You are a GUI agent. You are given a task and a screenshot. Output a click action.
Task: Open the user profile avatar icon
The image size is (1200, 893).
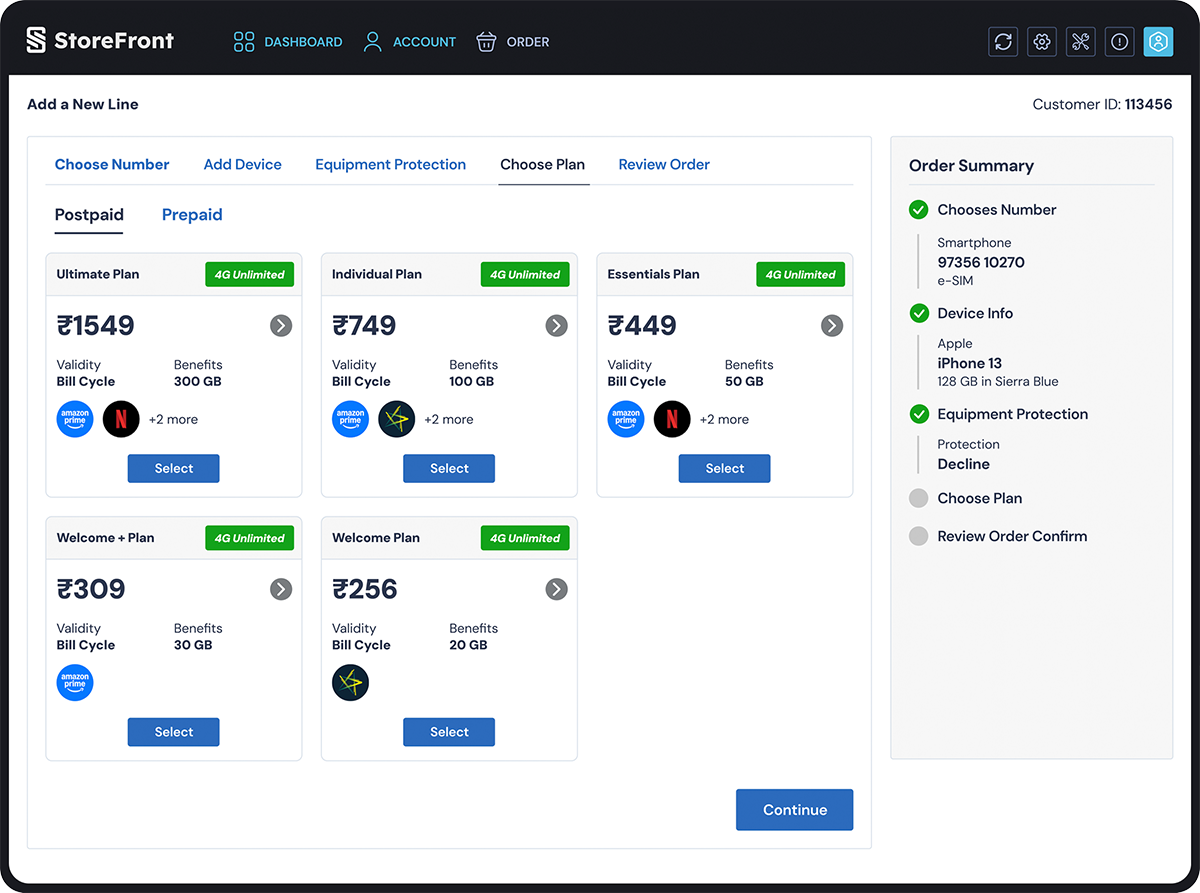[1158, 42]
